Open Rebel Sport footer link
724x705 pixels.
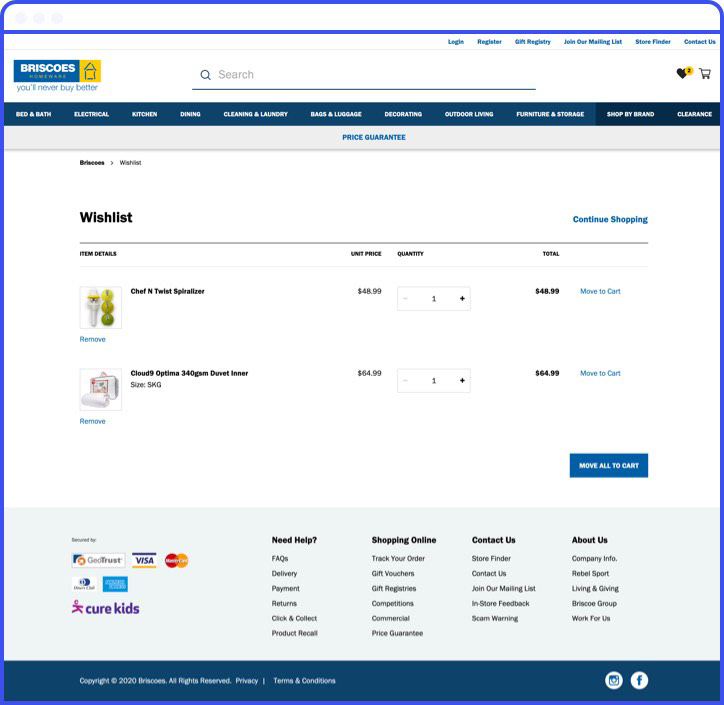[590, 573]
